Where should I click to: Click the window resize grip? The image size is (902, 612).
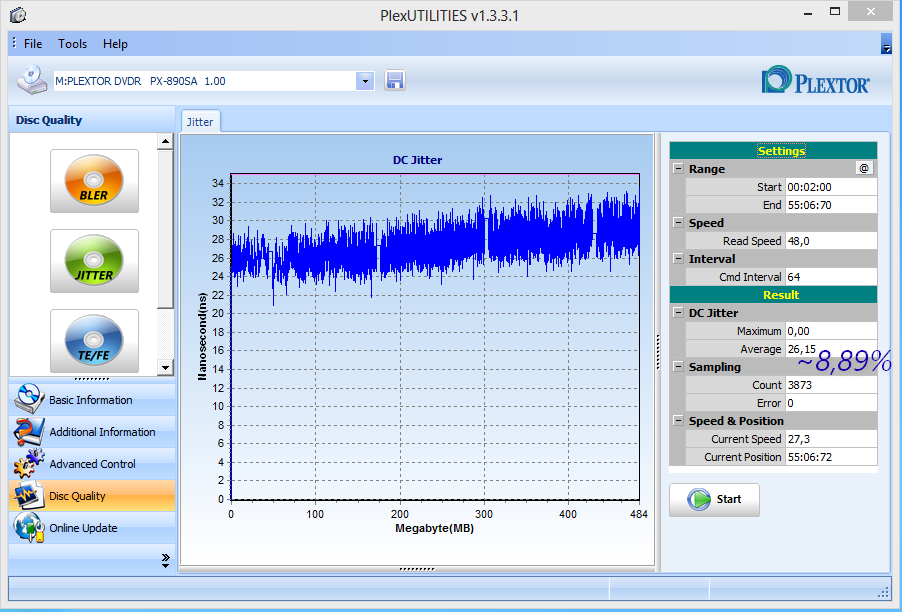pos(884,592)
